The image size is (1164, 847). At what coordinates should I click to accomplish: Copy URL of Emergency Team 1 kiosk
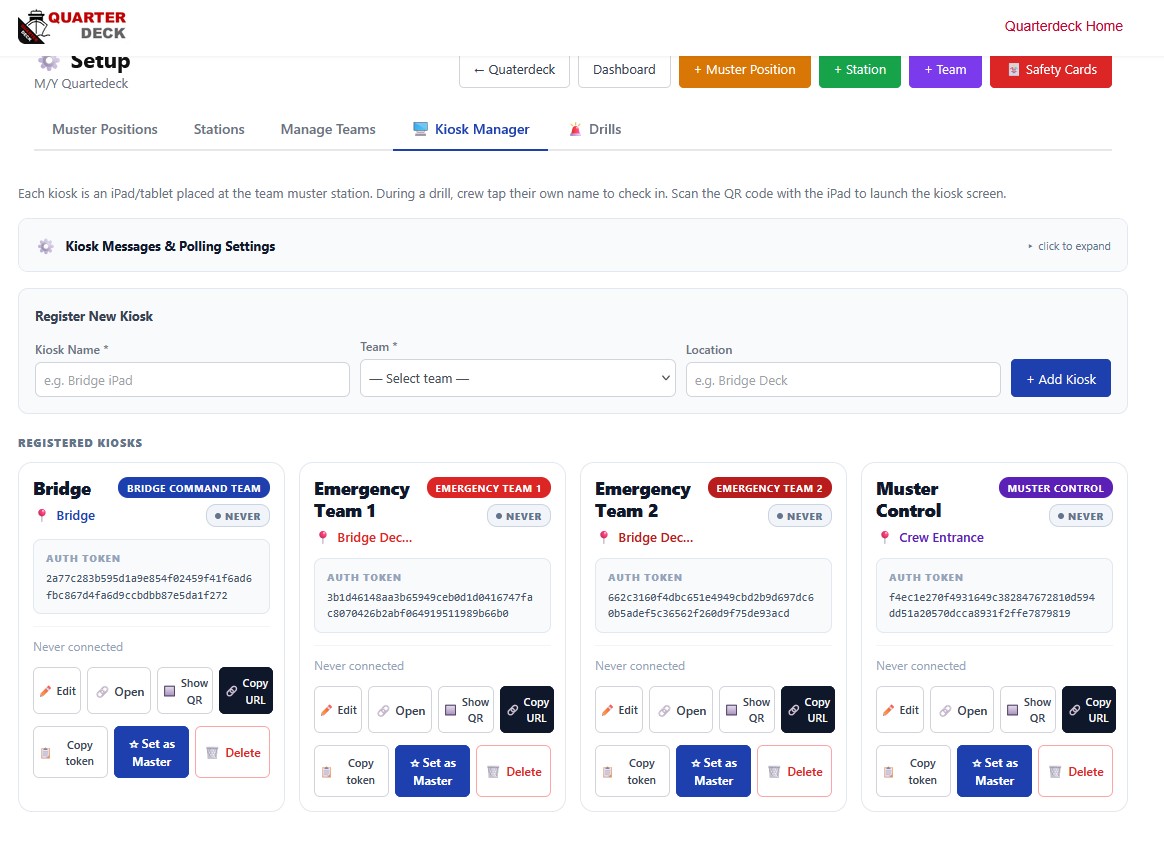[527, 710]
